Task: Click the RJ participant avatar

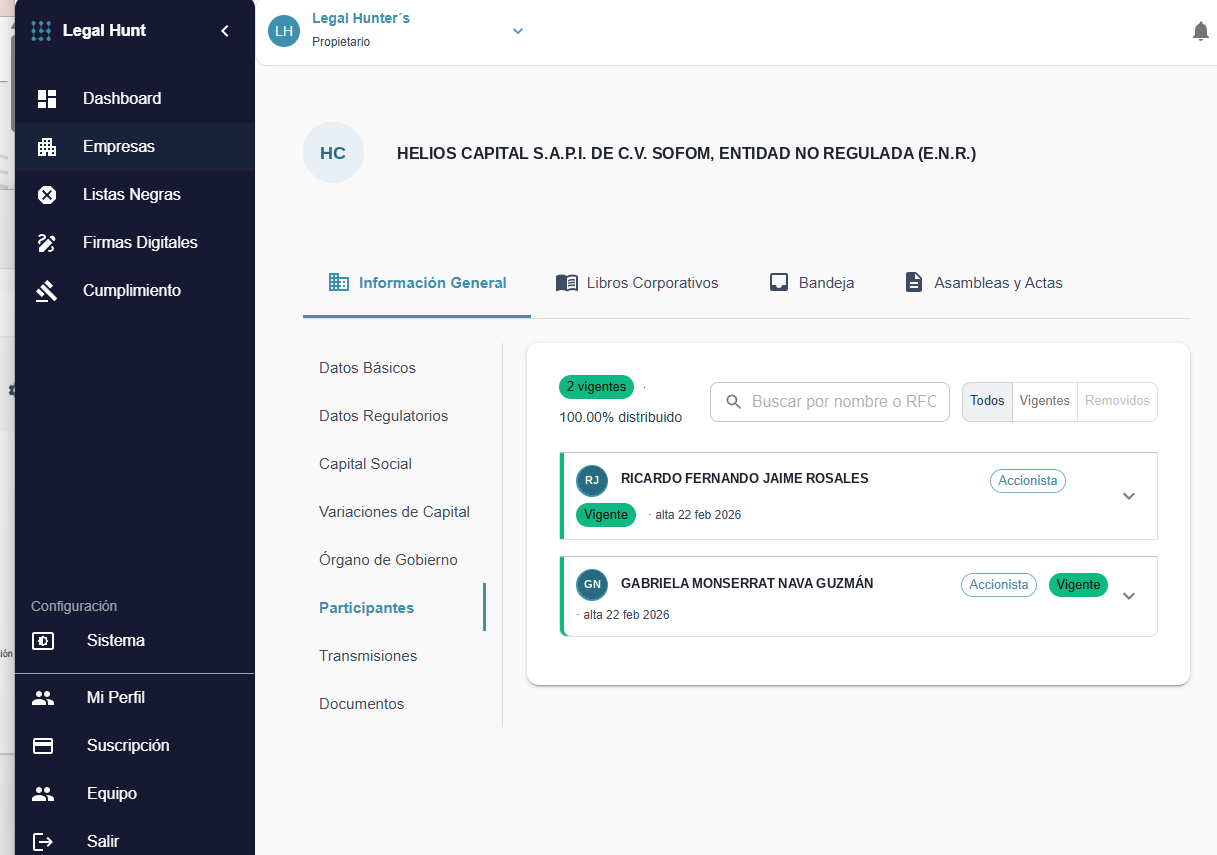Action: click(x=592, y=480)
